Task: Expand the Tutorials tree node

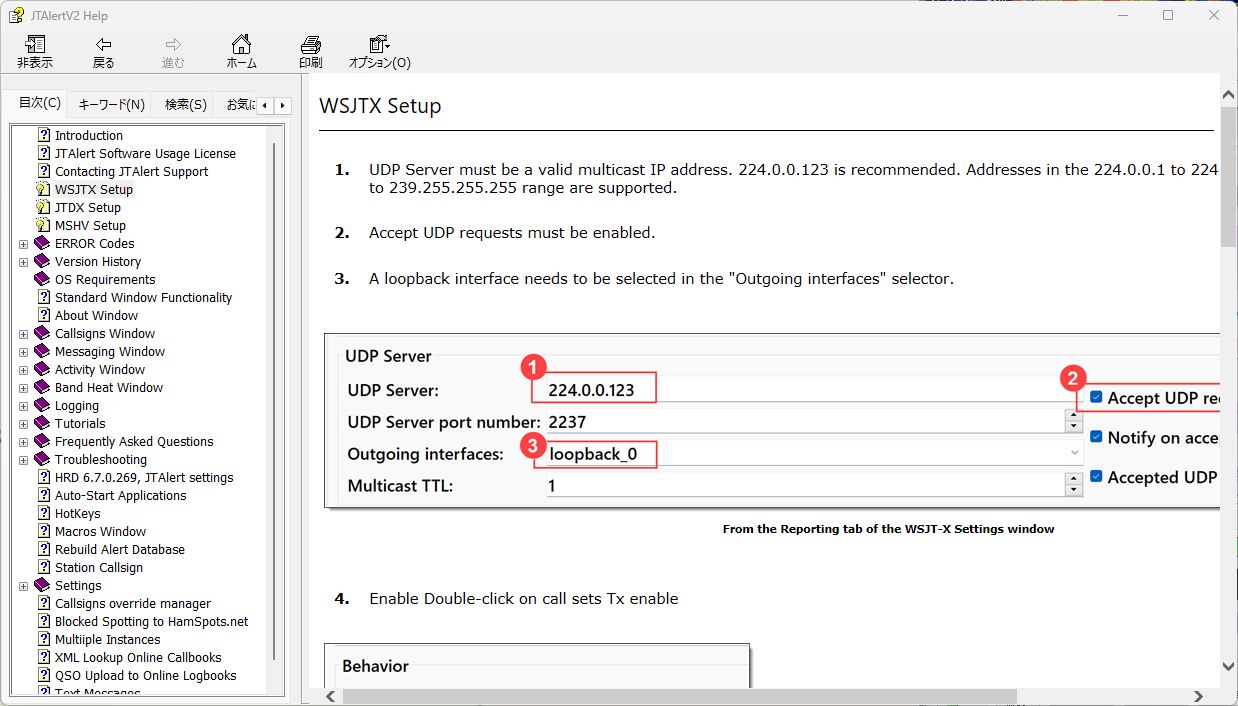Action: click(x=23, y=424)
